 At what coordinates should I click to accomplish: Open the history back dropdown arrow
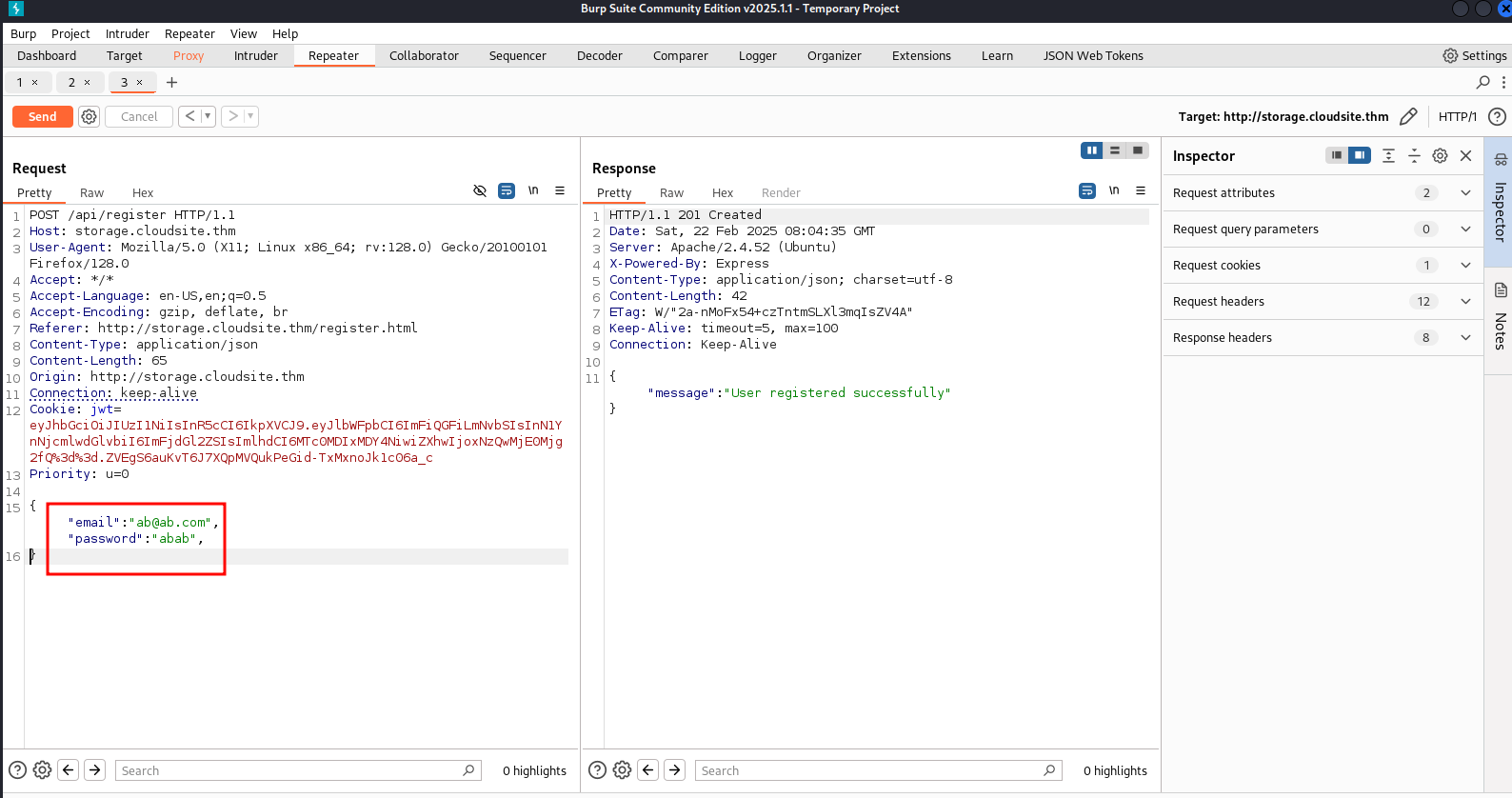(x=208, y=116)
